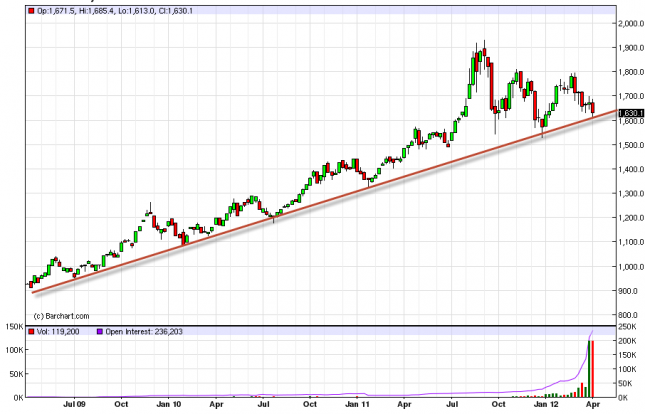The height and width of the screenshot is (414, 645).
Task: Click the final Apr date axis label
Action: click(593, 405)
